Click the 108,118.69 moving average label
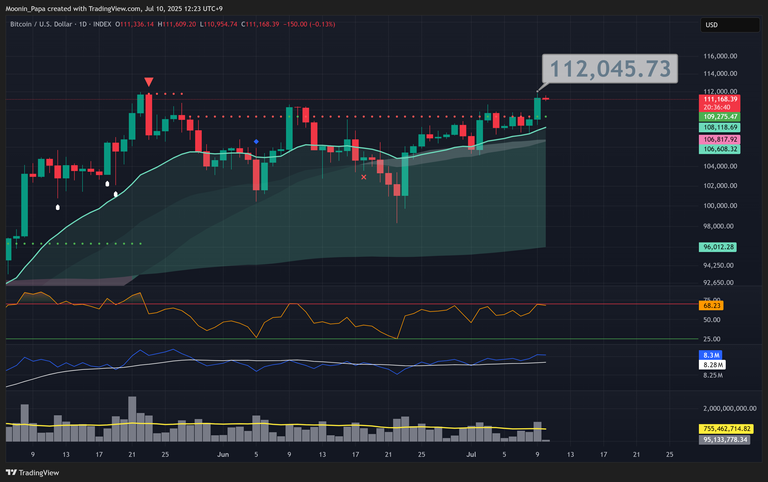This screenshot has width=768, height=482. pyautogui.click(x=720, y=127)
